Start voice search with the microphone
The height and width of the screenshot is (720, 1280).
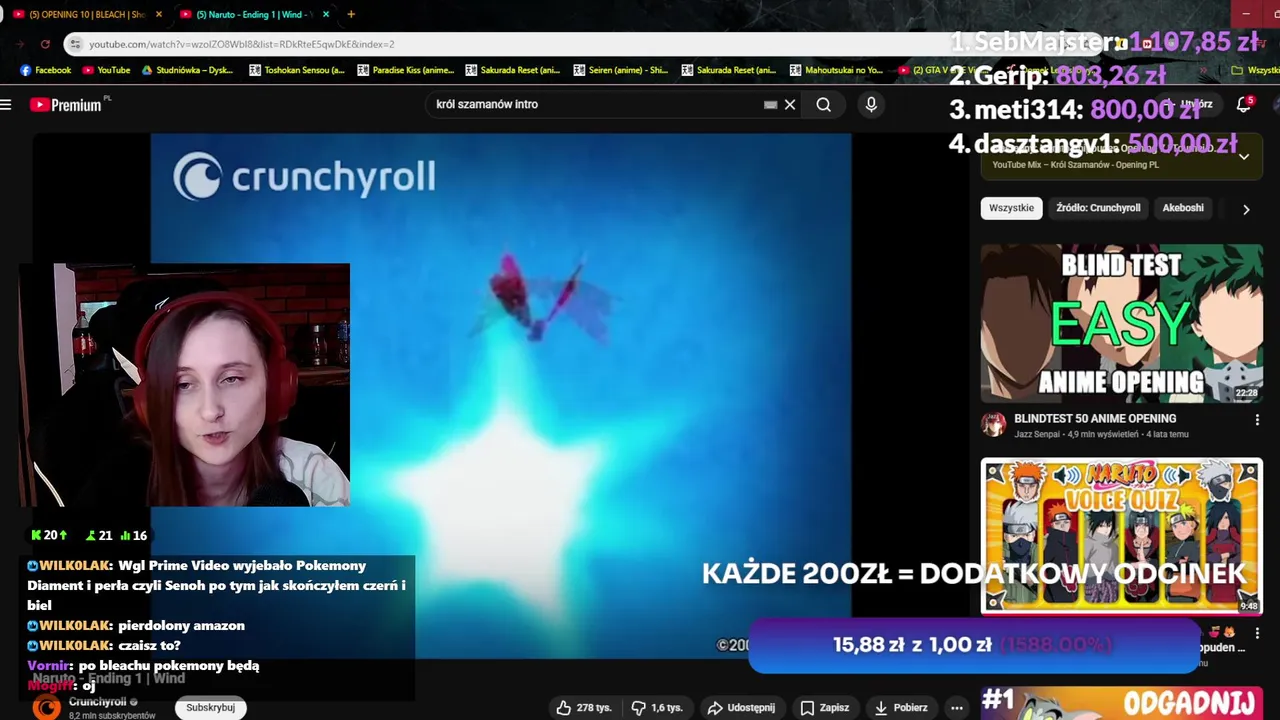click(871, 104)
